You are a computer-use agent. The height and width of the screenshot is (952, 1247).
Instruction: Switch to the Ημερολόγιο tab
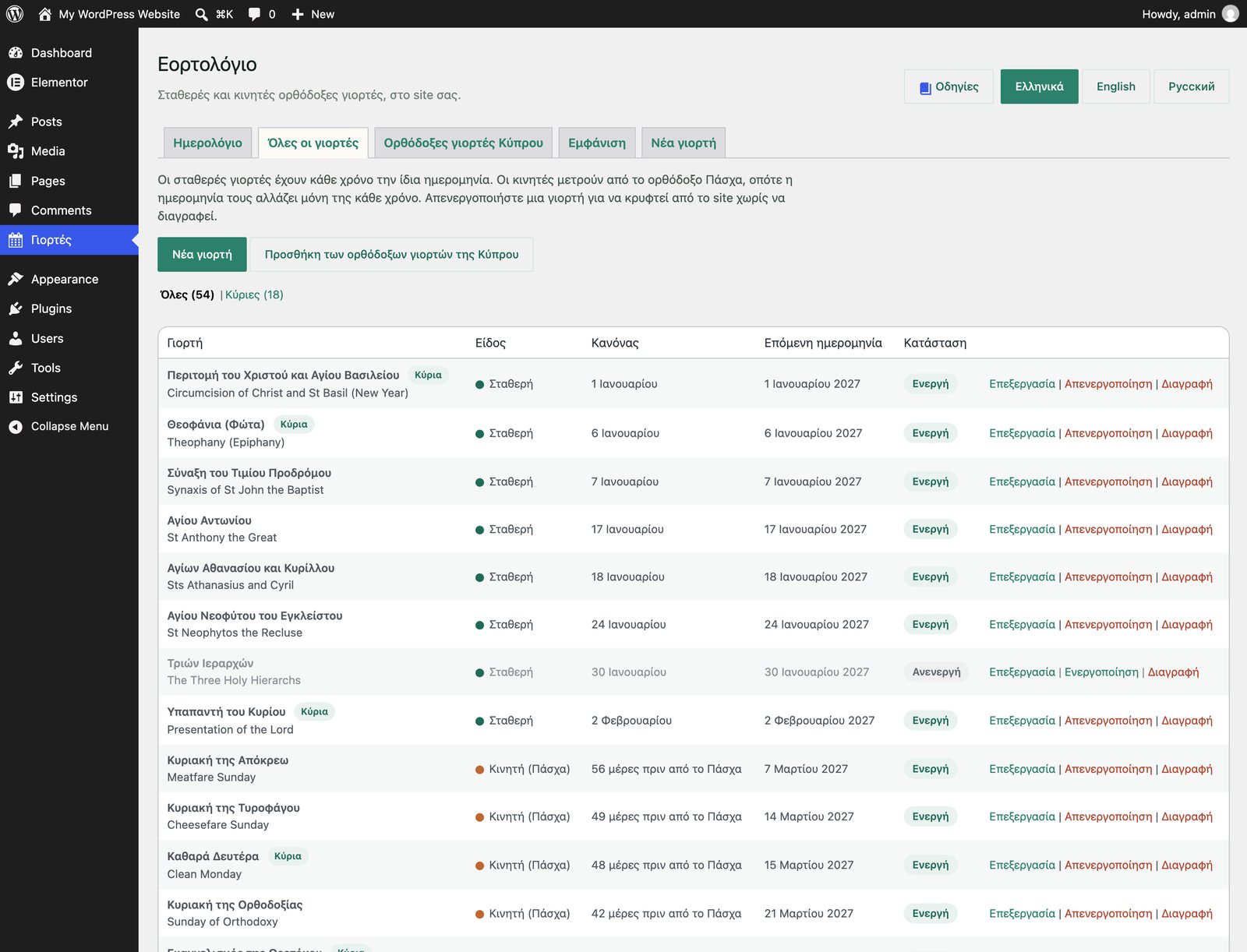coord(207,143)
